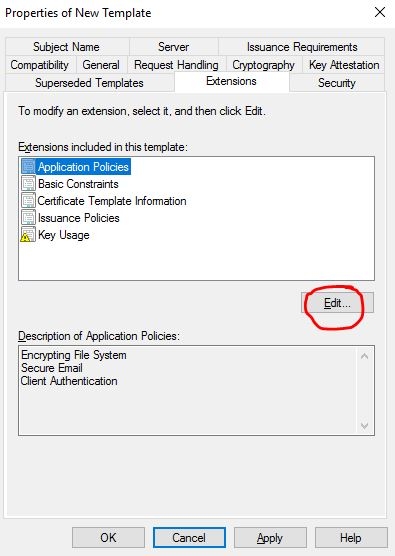395x556 pixels.
Task: Click the Edit... button
Action: pyautogui.click(x=337, y=303)
